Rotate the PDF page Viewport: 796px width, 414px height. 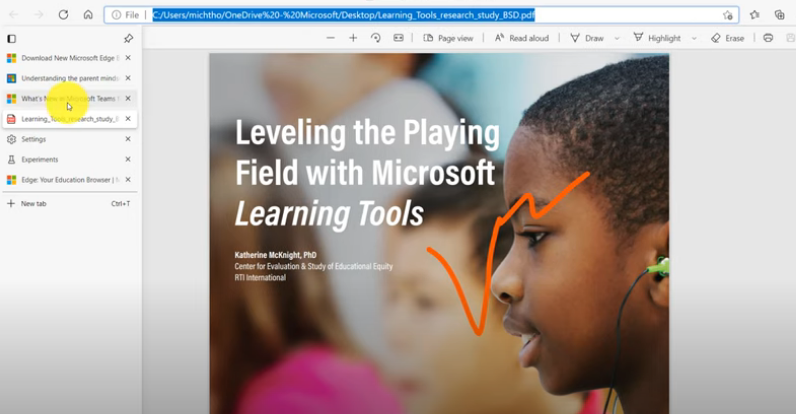(376, 38)
